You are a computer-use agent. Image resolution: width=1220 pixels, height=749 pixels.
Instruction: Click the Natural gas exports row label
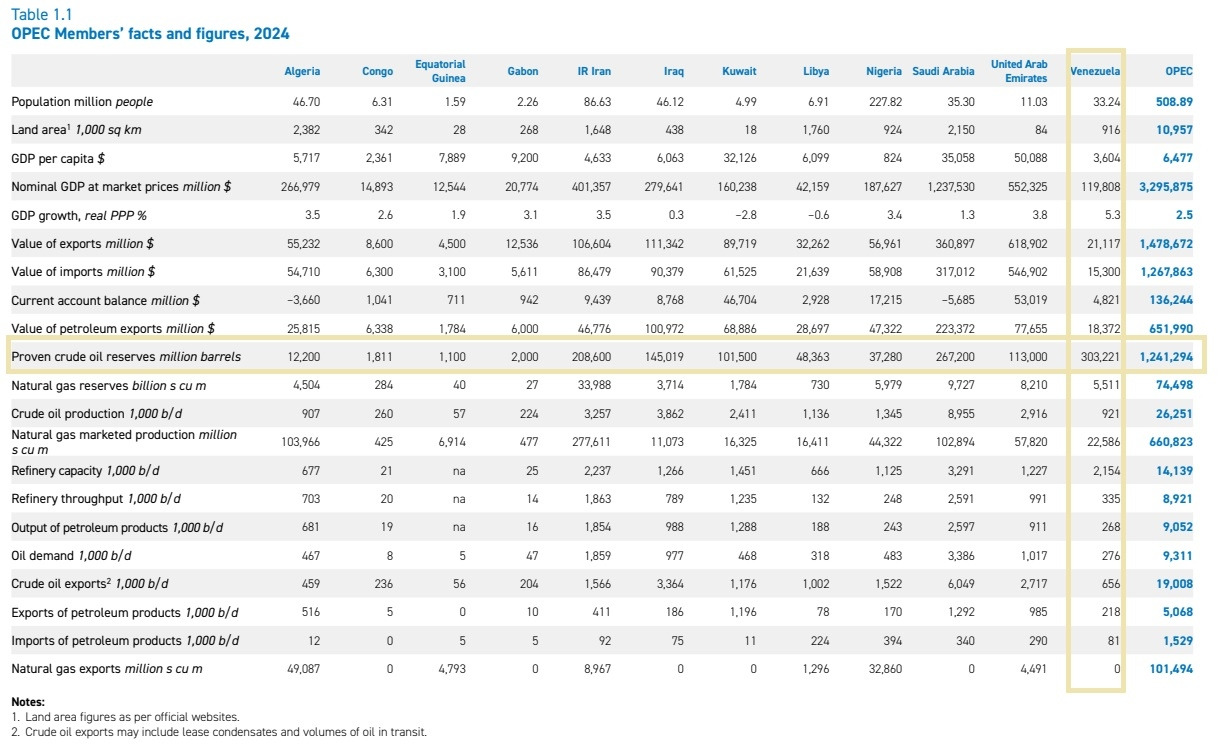click(x=107, y=668)
